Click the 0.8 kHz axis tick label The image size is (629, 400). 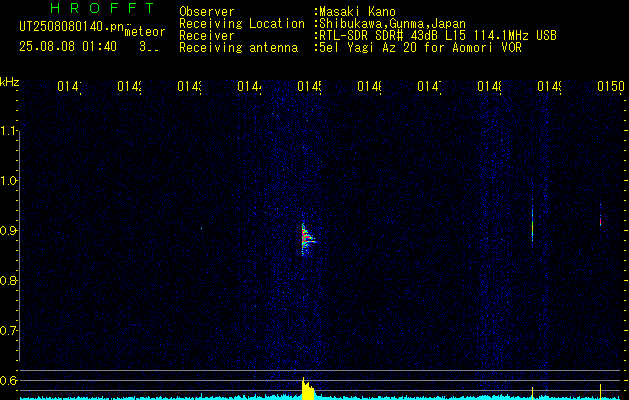pyautogui.click(x=8, y=280)
